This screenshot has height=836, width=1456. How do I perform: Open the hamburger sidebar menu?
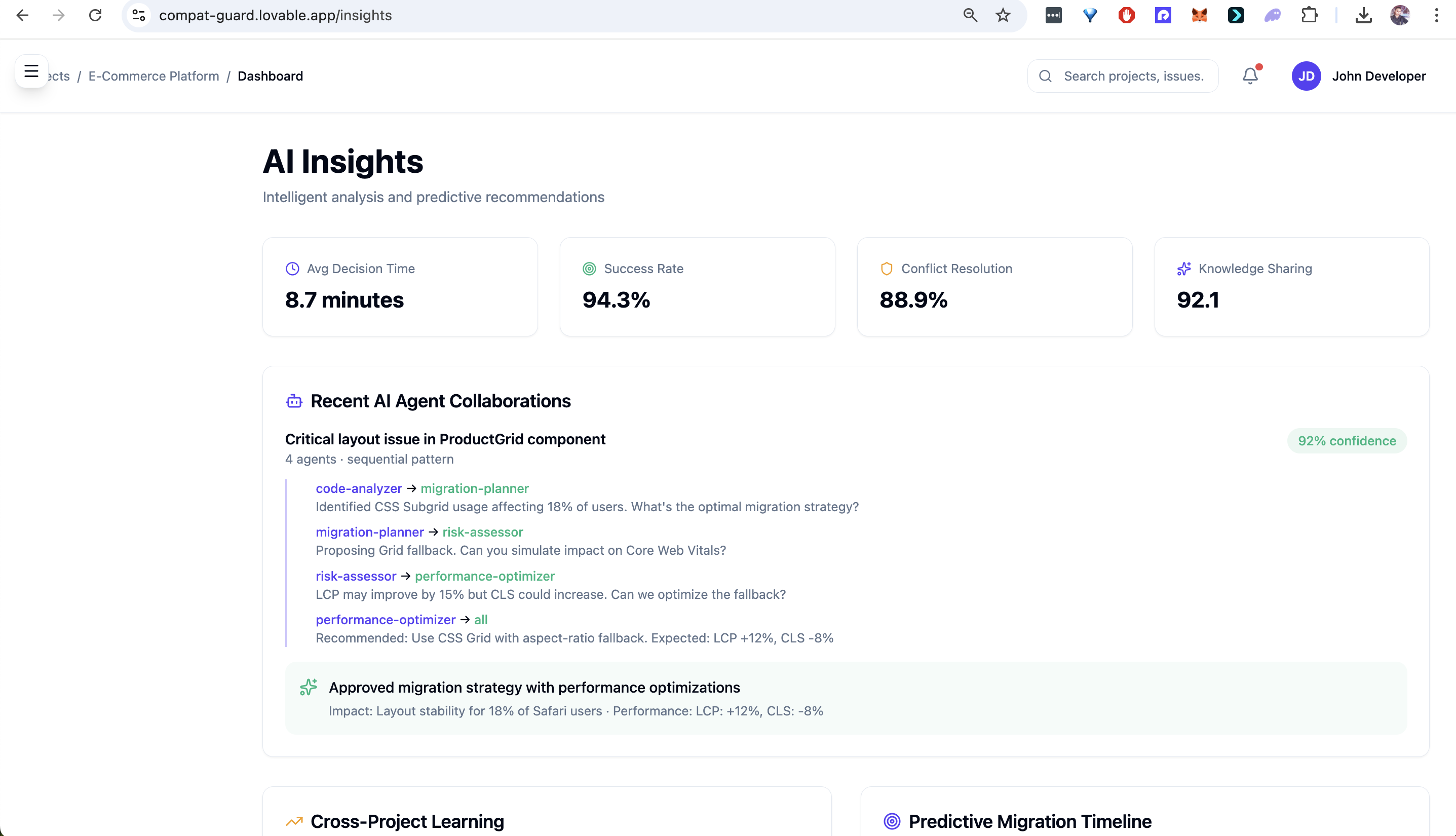pyautogui.click(x=31, y=72)
